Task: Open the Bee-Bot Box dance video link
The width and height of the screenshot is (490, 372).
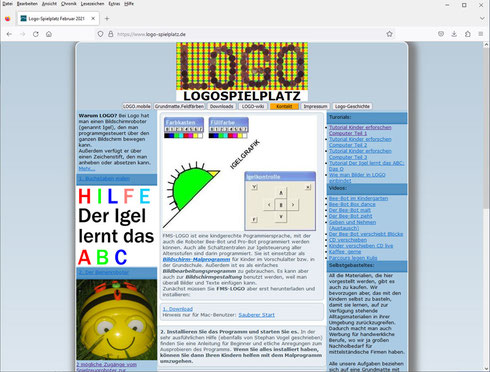Action: (x=352, y=204)
